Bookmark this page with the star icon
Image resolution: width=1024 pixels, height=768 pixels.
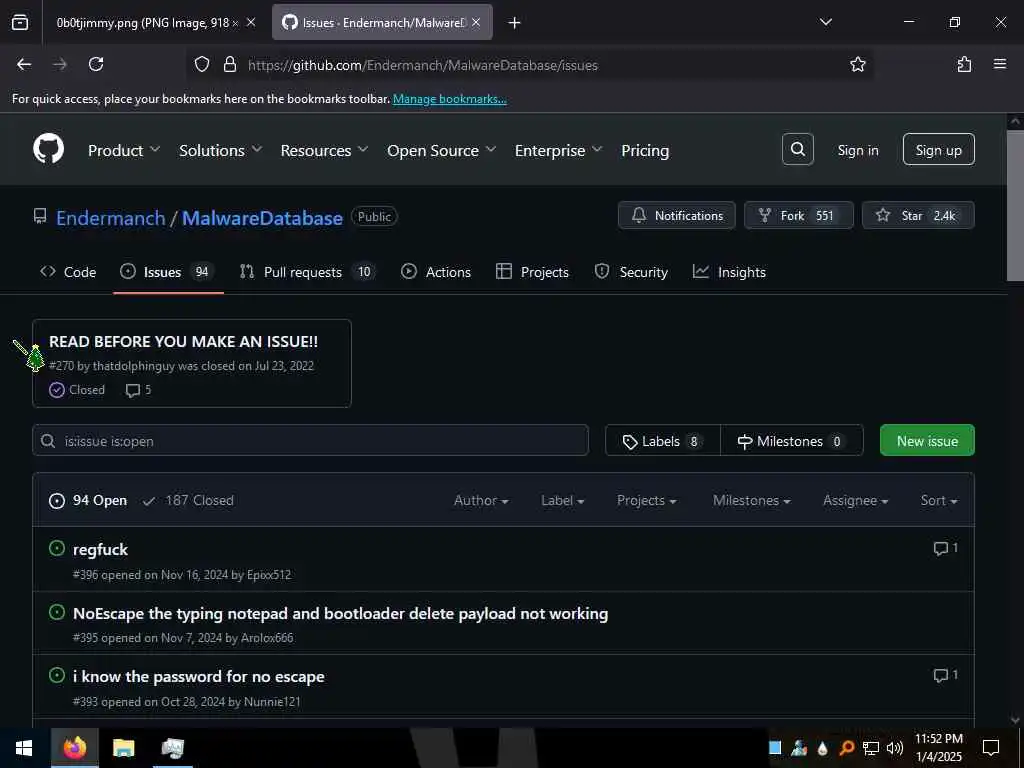(x=857, y=64)
